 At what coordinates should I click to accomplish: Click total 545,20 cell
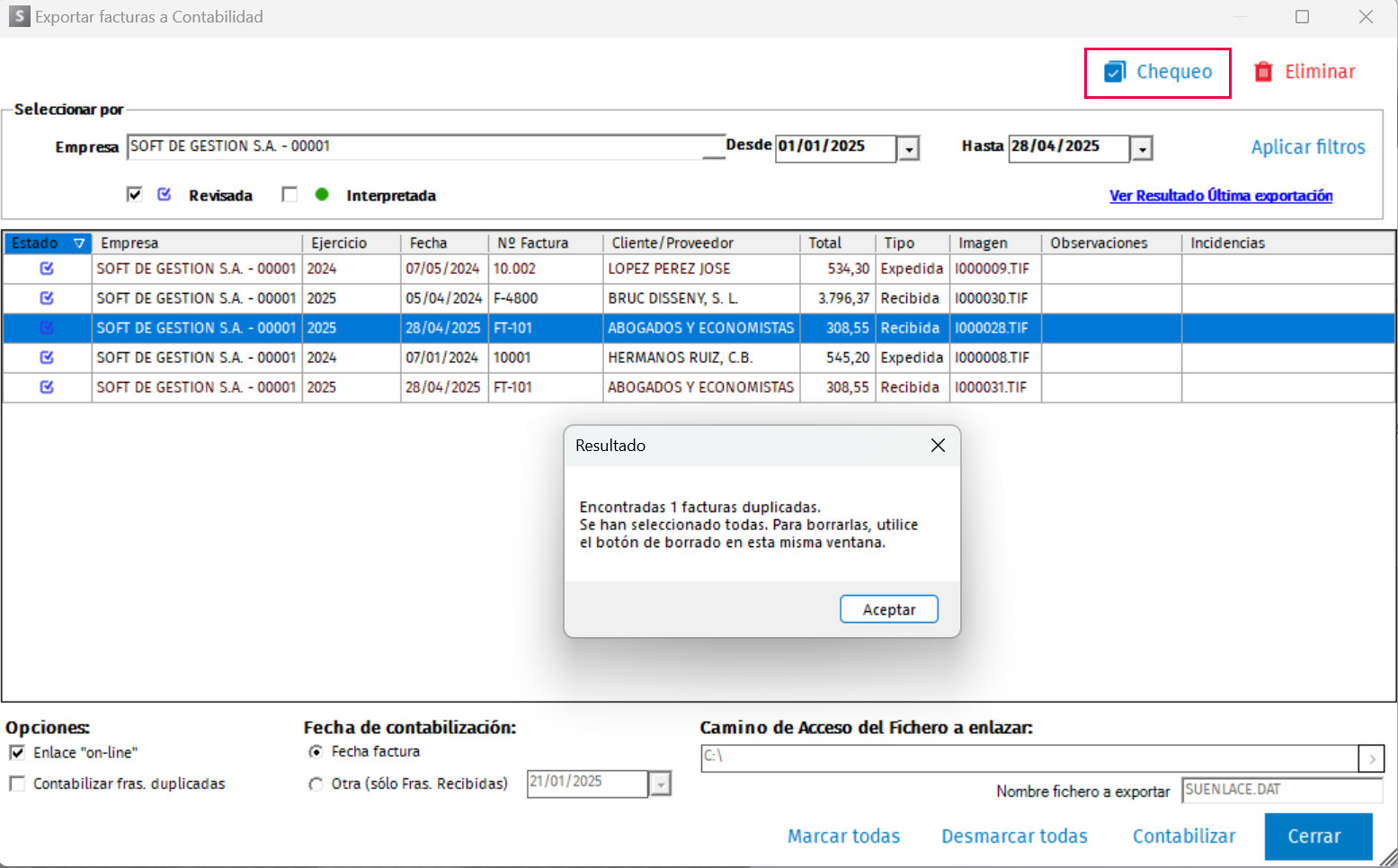coord(838,358)
